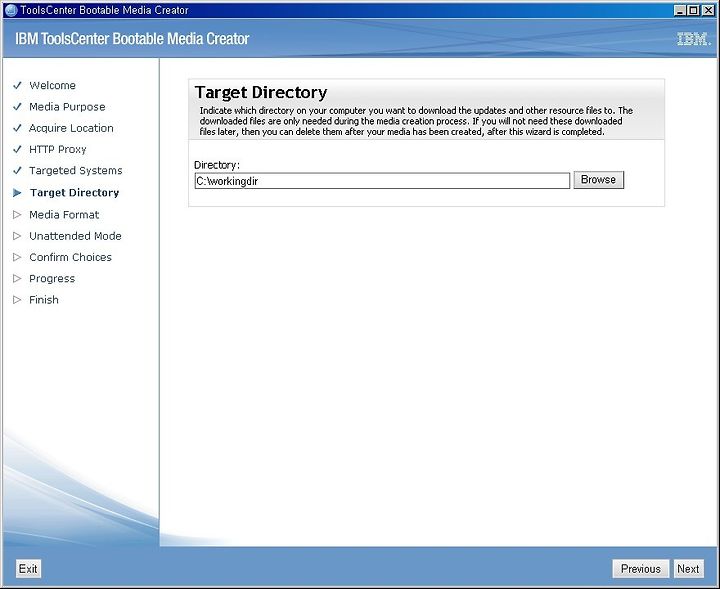Click the application icon in the title bar
The image size is (720, 589).
[x=10, y=10]
